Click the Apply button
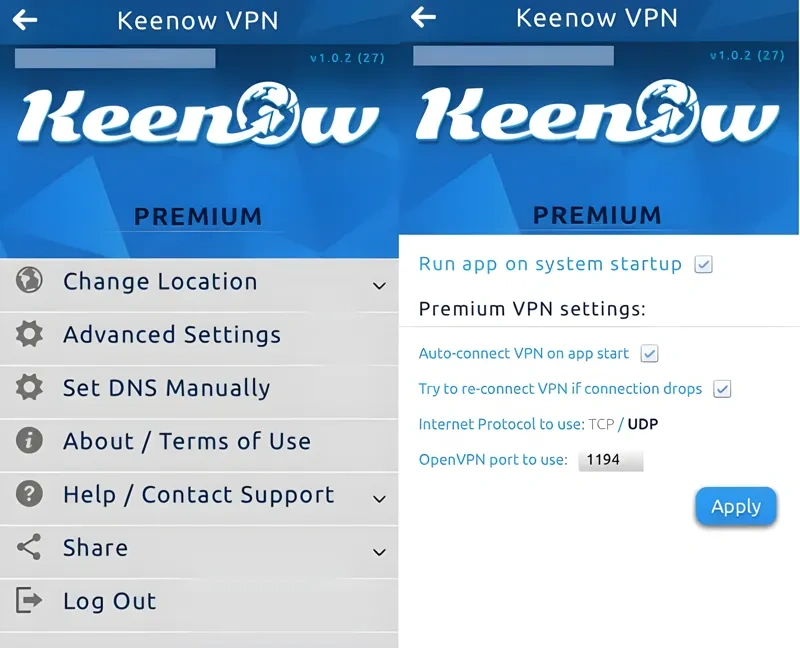This screenshot has height=648, width=800. click(736, 506)
